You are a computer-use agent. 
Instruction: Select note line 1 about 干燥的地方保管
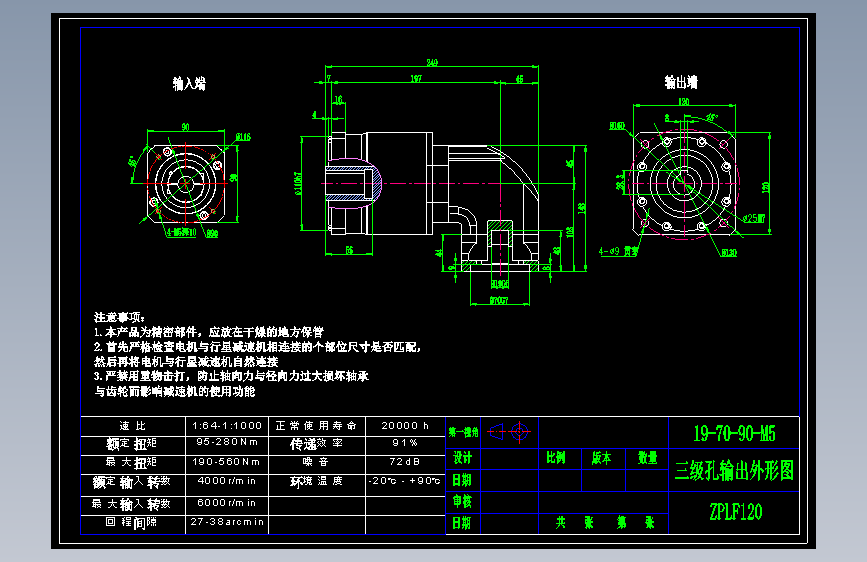pos(209,332)
